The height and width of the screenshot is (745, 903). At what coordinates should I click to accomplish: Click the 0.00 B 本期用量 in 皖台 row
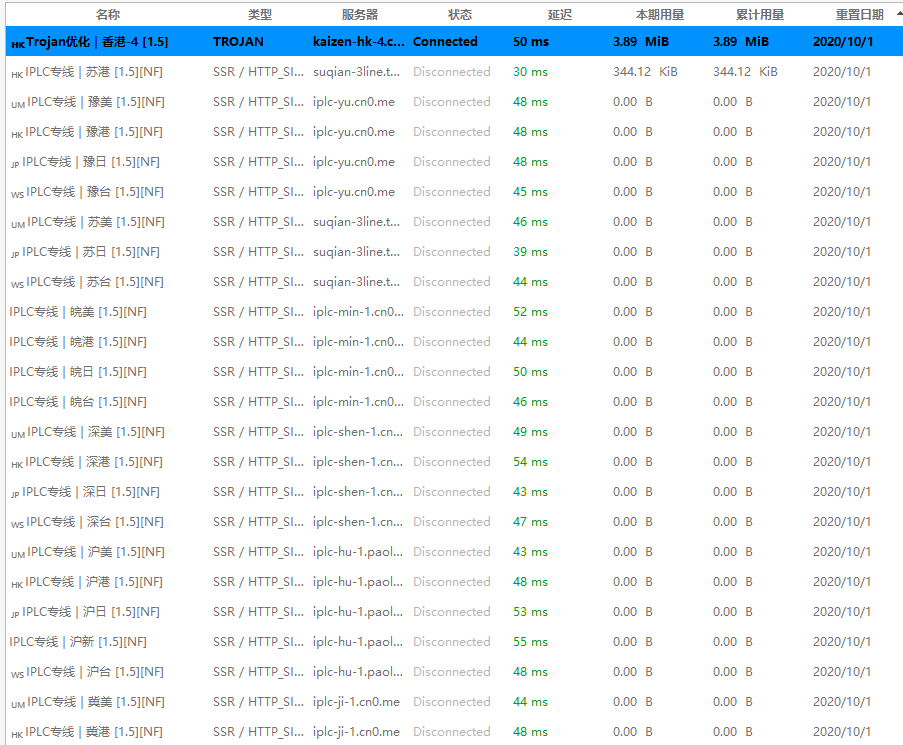(632, 402)
